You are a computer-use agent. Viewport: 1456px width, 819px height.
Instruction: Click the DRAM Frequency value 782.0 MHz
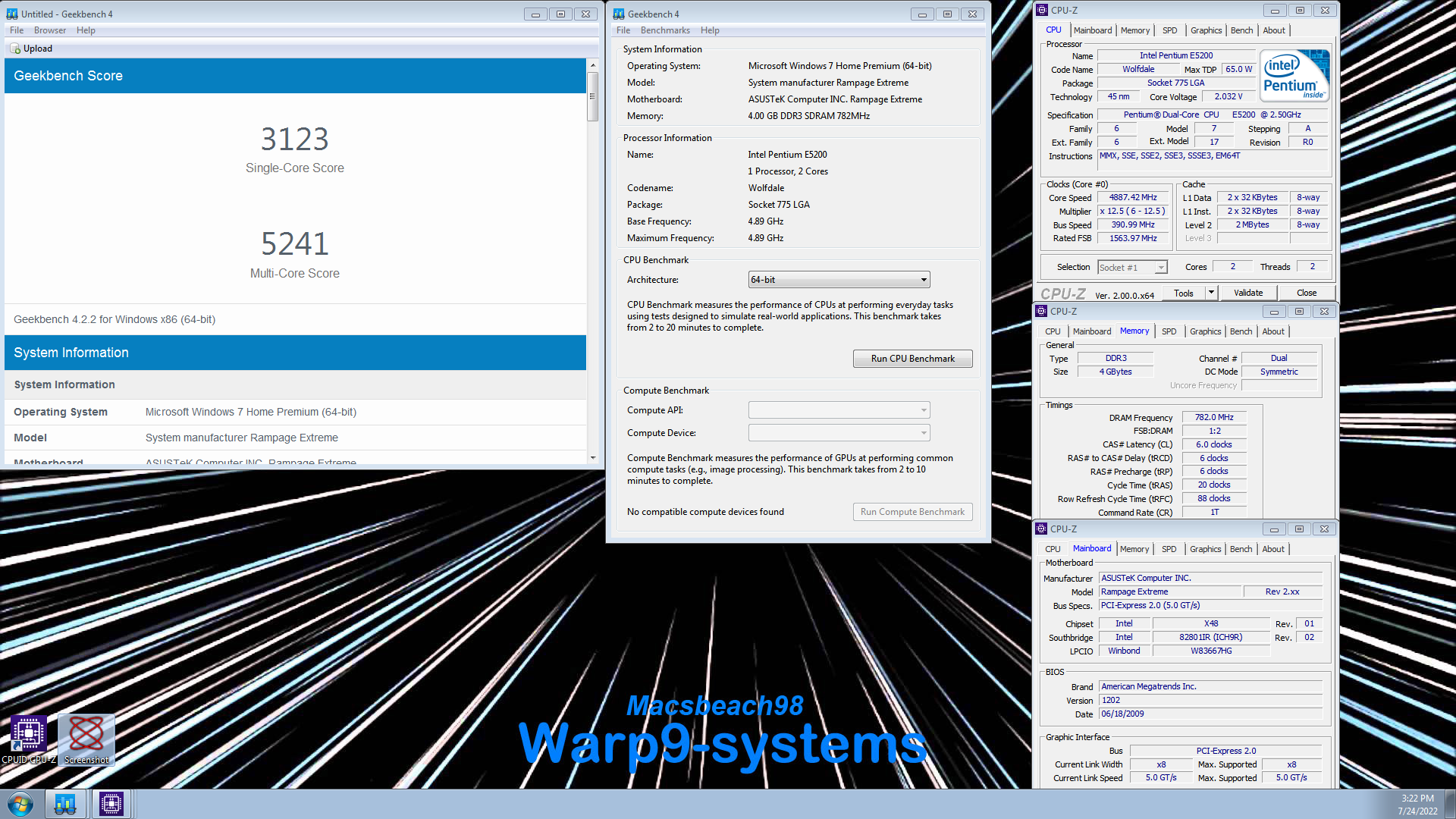(1214, 418)
